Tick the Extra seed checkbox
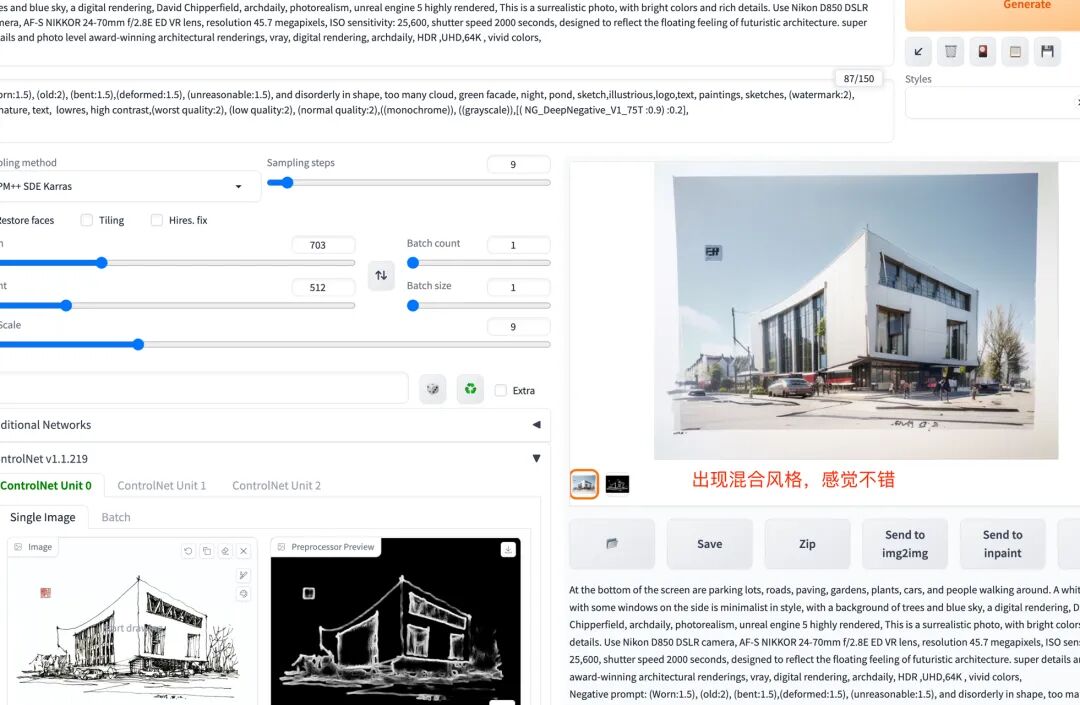Viewport: 1080px width, 705px height. point(501,390)
